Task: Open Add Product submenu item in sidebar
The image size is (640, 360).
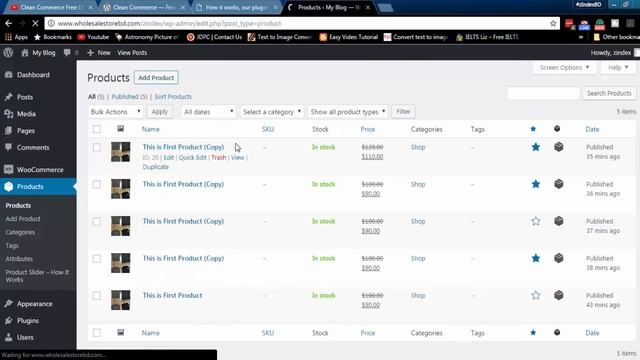Action: tap(23, 219)
